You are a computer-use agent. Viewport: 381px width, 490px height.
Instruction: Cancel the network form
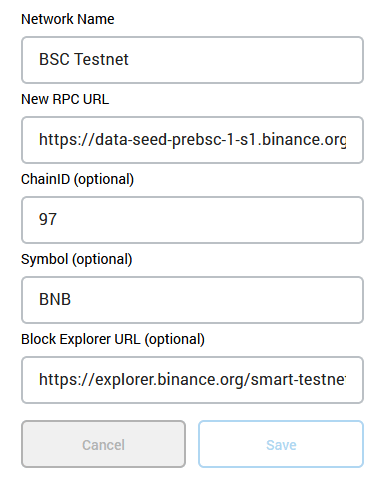pos(103,444)
